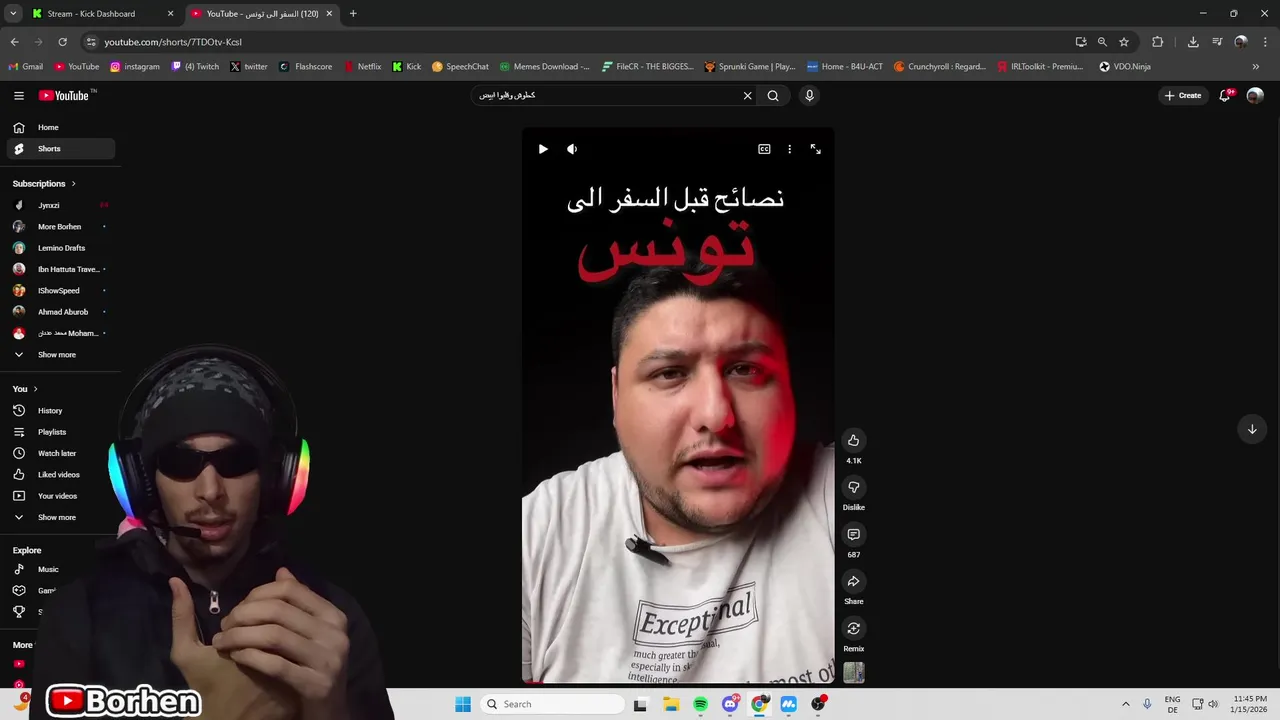
Task: Bookmark this page with star icon
Action: (x=1124, y=42)
